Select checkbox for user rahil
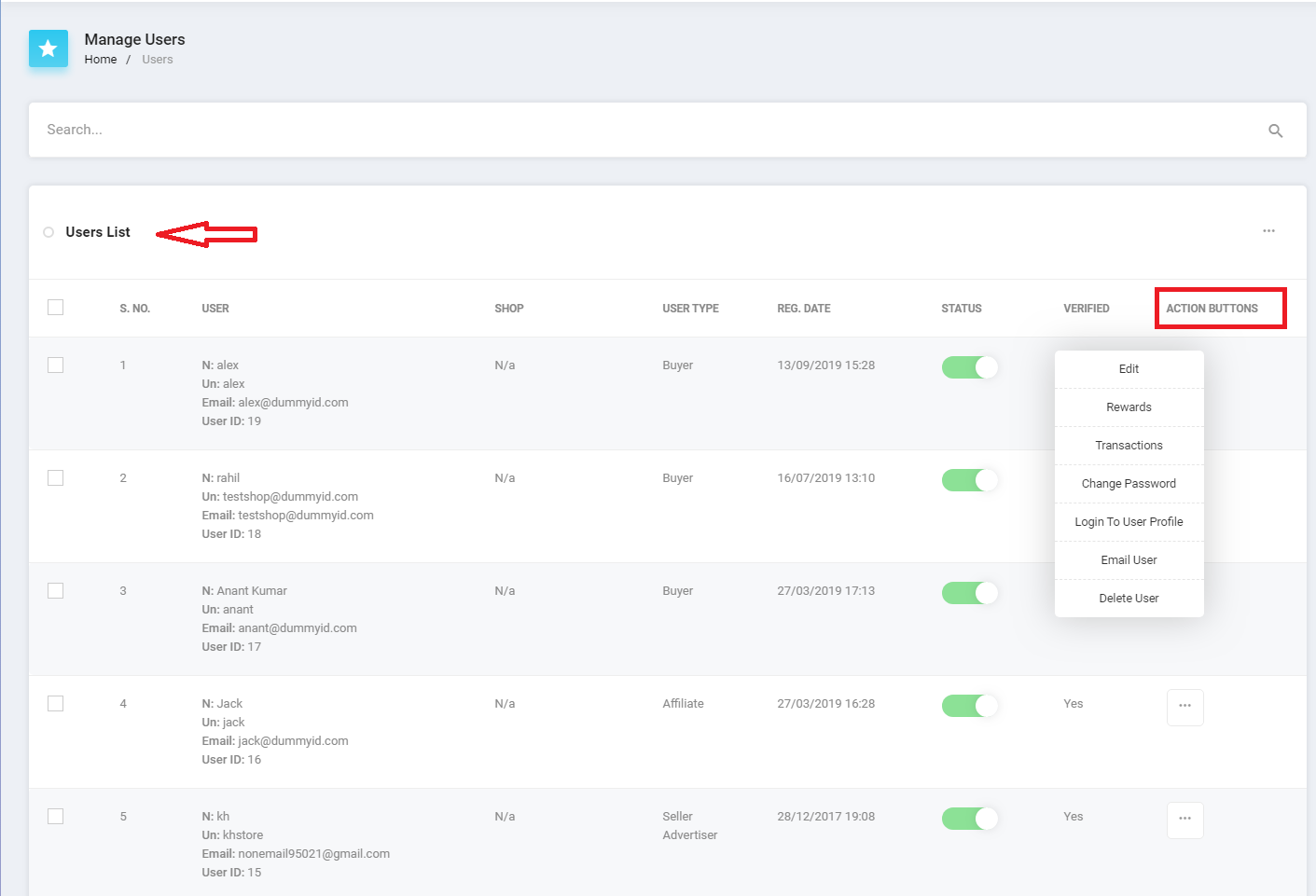 click(56, 478)
